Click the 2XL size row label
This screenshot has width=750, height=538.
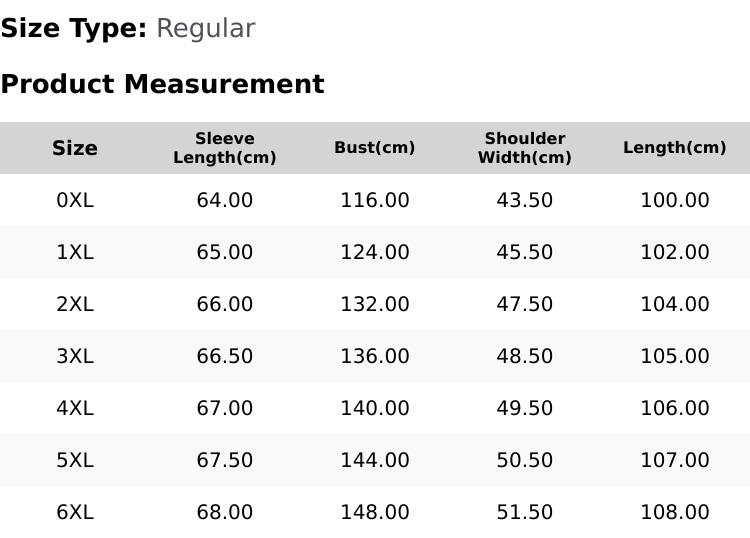(75, 304)
